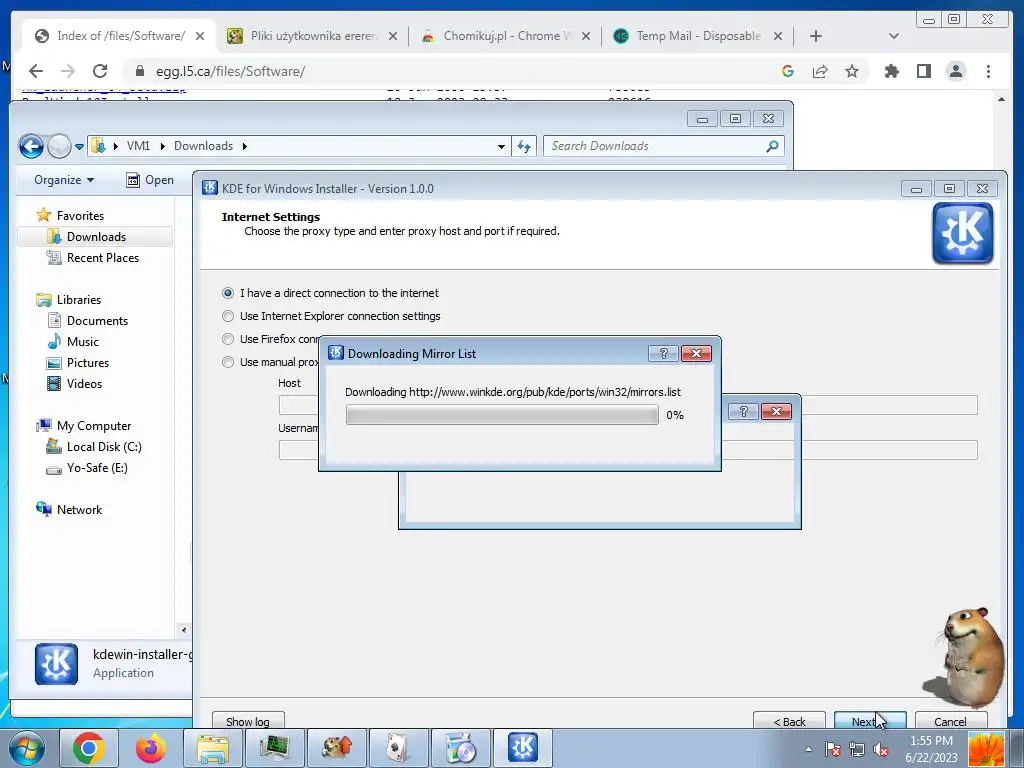
Task: Click the Chrome back arrow
Action: (36, 71)
